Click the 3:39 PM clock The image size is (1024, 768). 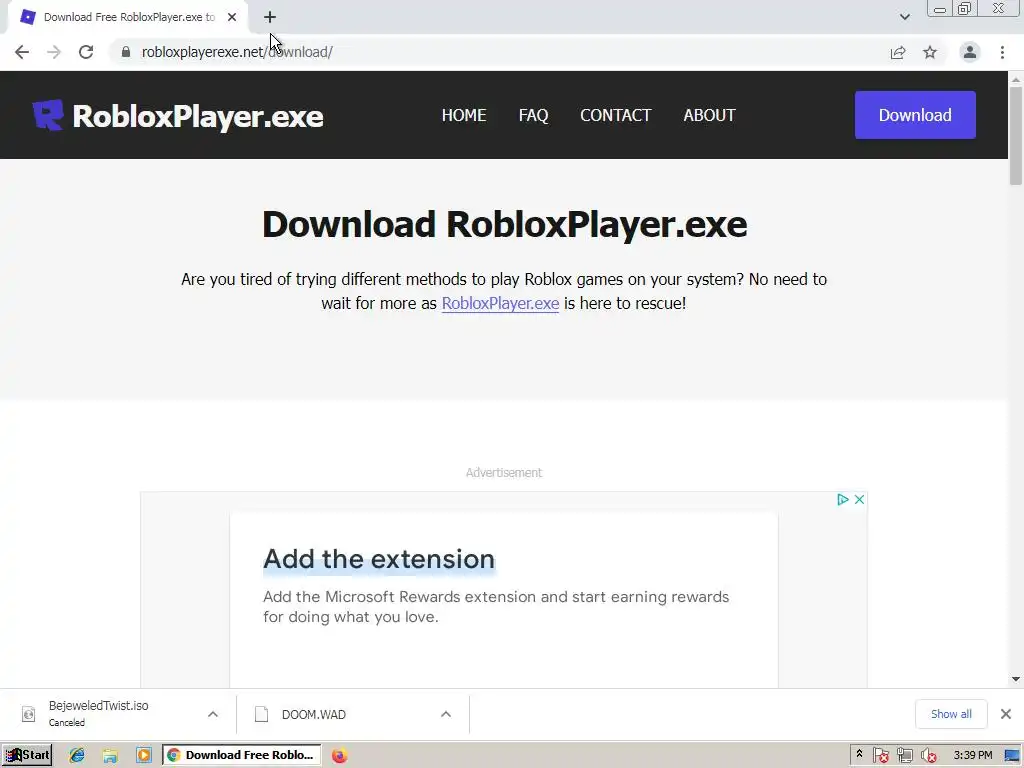point(972,756)
